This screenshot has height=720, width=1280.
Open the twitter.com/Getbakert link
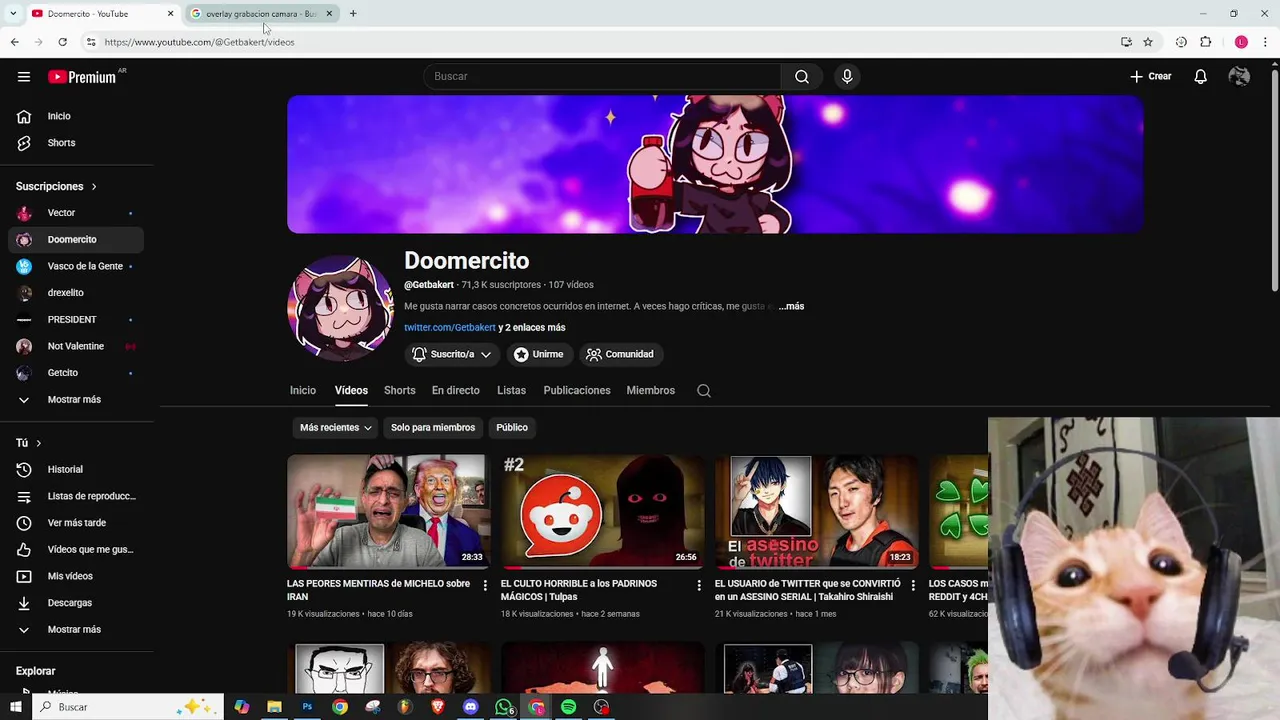tap(450, 328)
